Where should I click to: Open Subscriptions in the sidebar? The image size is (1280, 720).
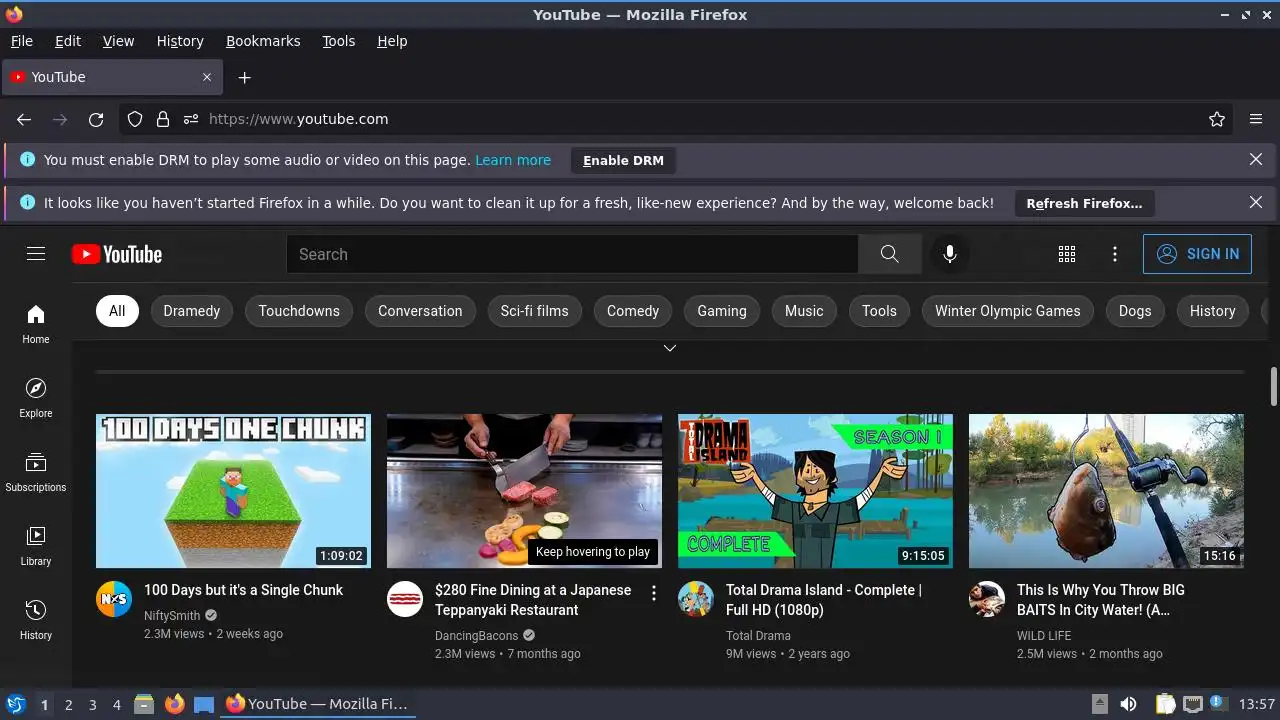click(36, 473)
